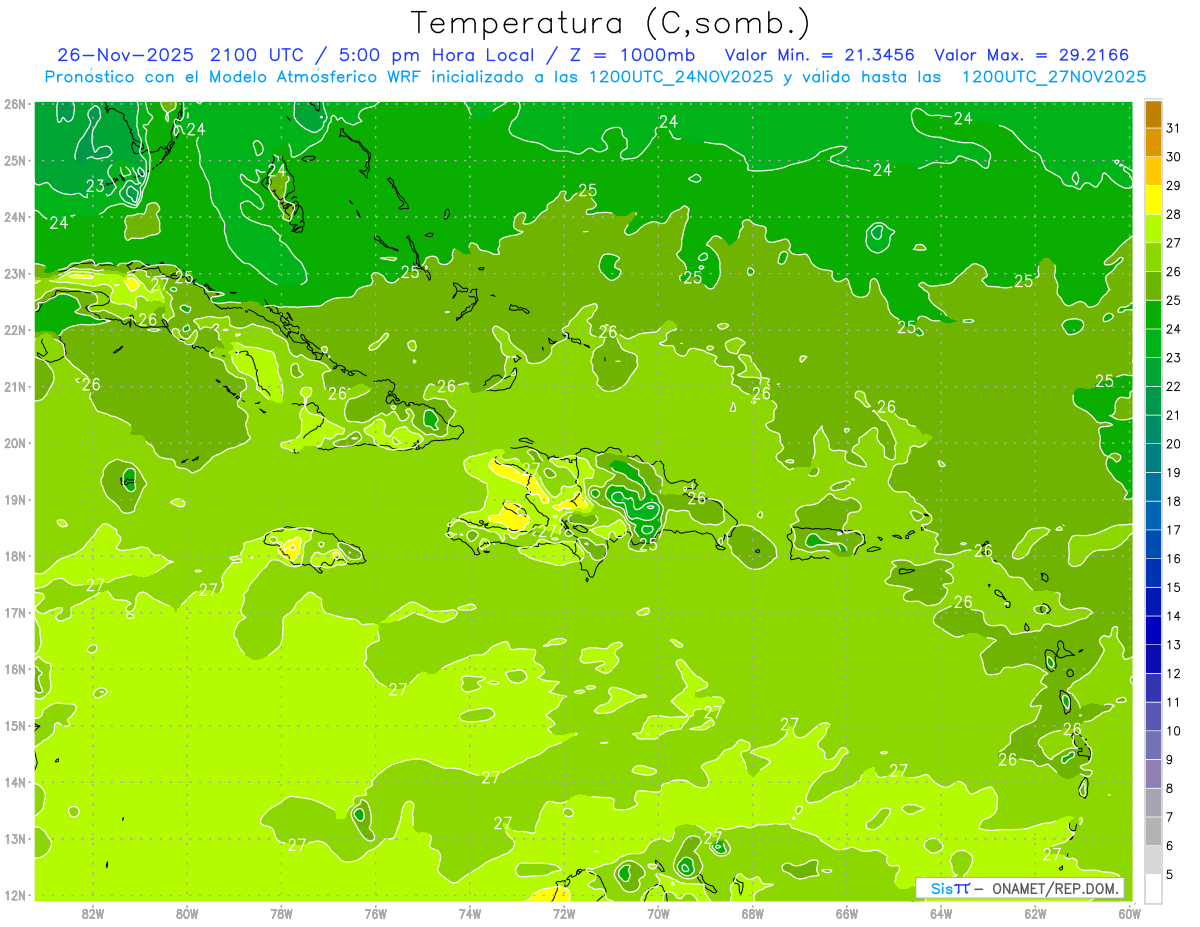Click the 13N latitude axis label
The image size is (1200, 927).
(14, 838)
